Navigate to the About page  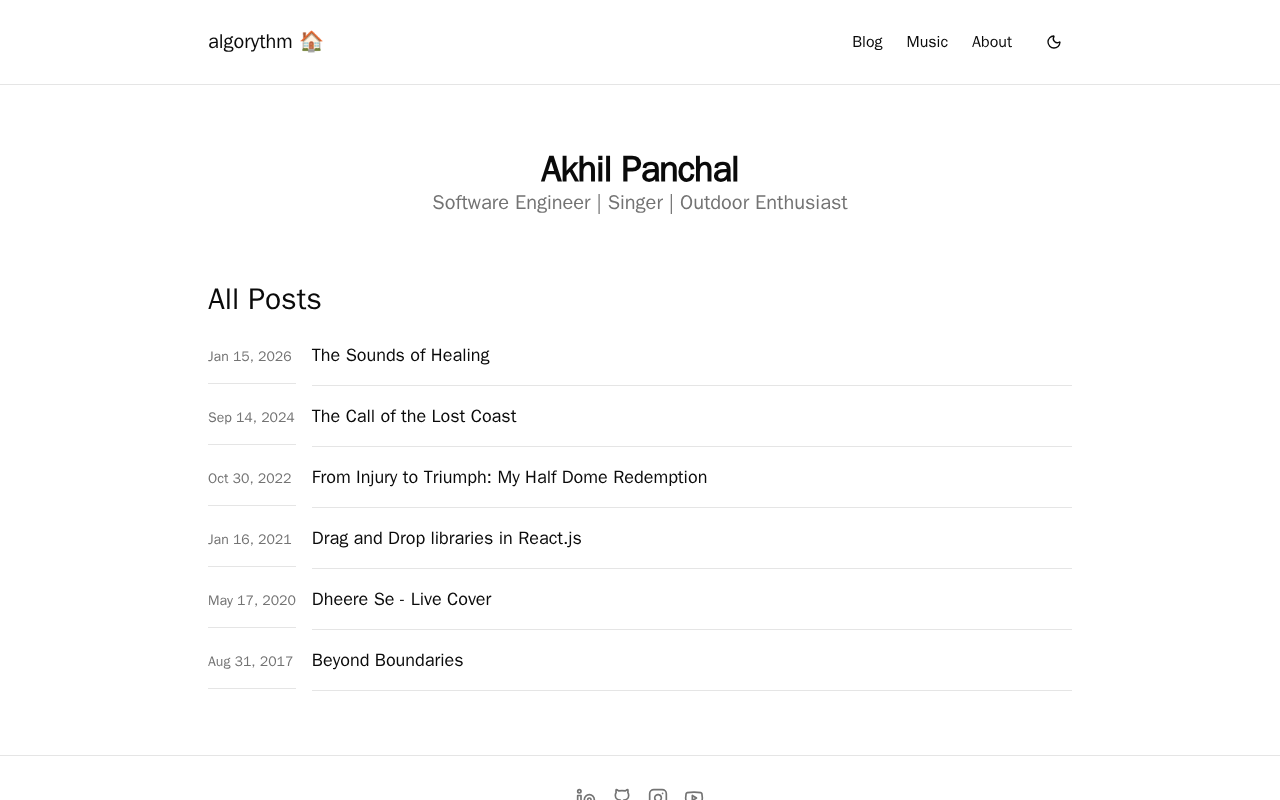(992, 42)
